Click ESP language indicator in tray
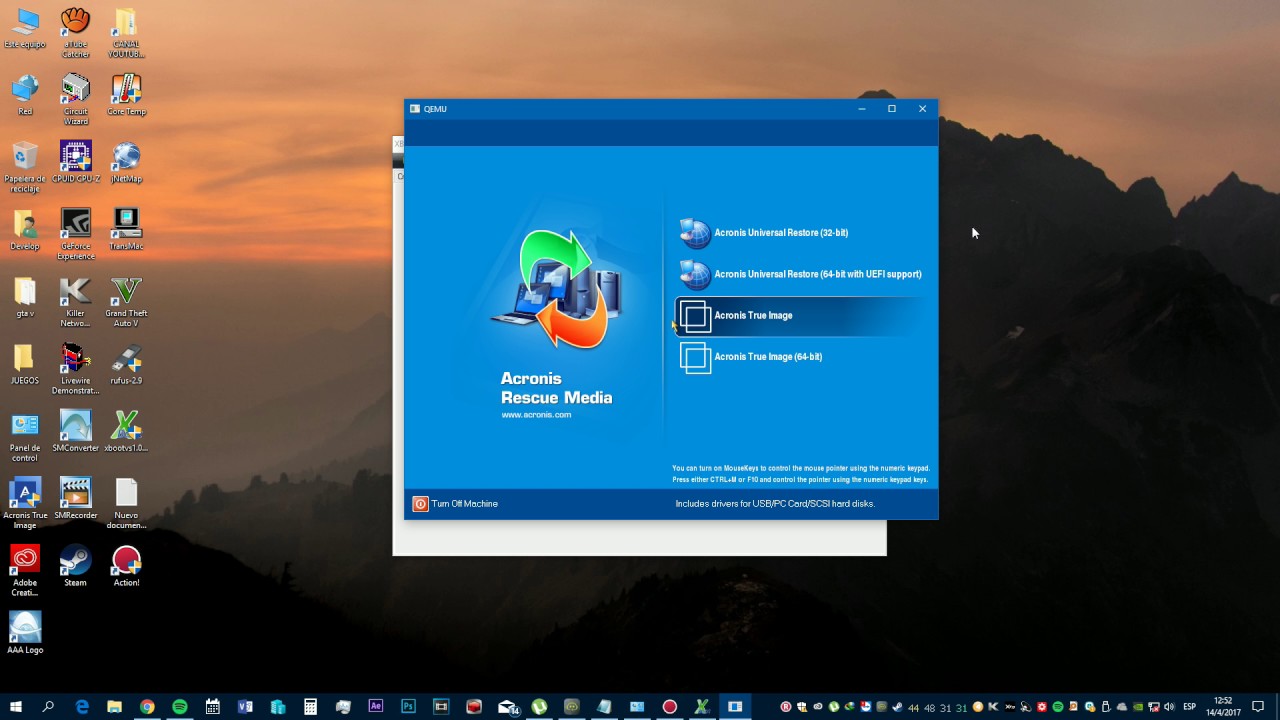 (x=1190, y=707)
